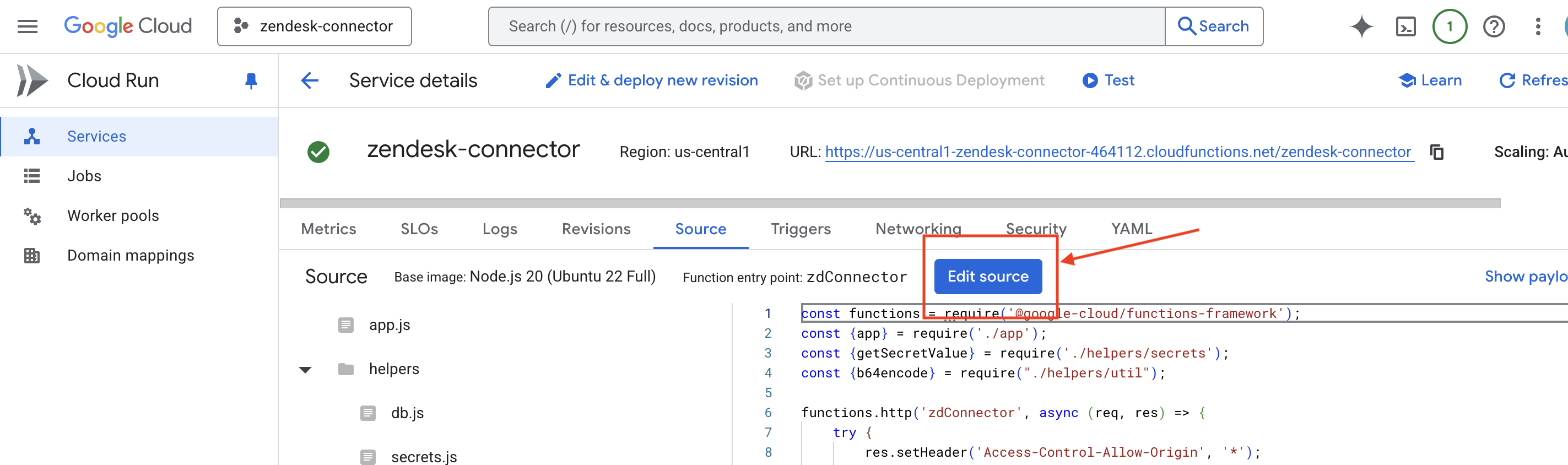Click the Edit source button
1568x465 pixels.
click(x=987, y=277)
